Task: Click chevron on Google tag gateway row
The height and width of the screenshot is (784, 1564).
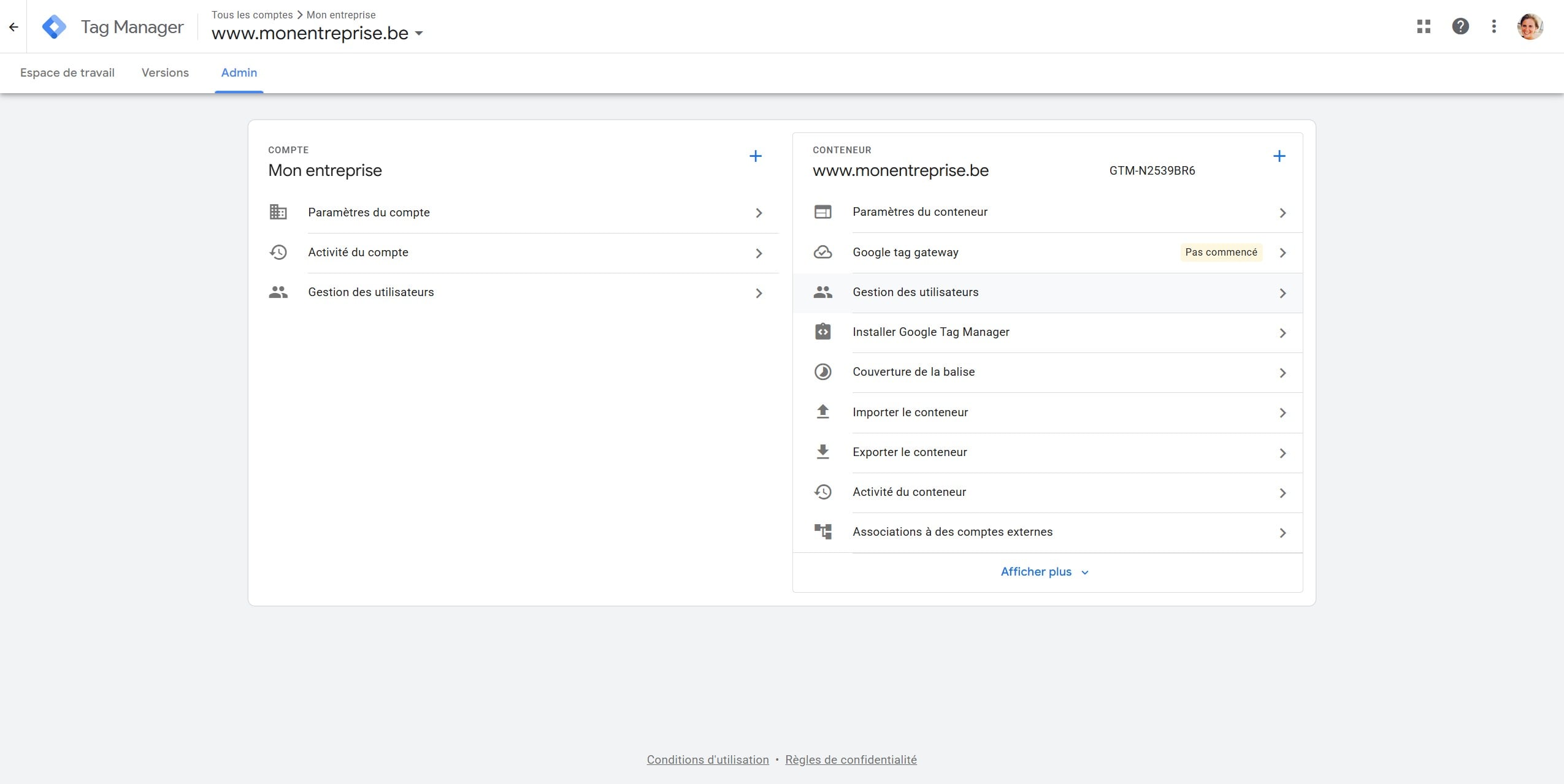Action: coord(1282,253)
